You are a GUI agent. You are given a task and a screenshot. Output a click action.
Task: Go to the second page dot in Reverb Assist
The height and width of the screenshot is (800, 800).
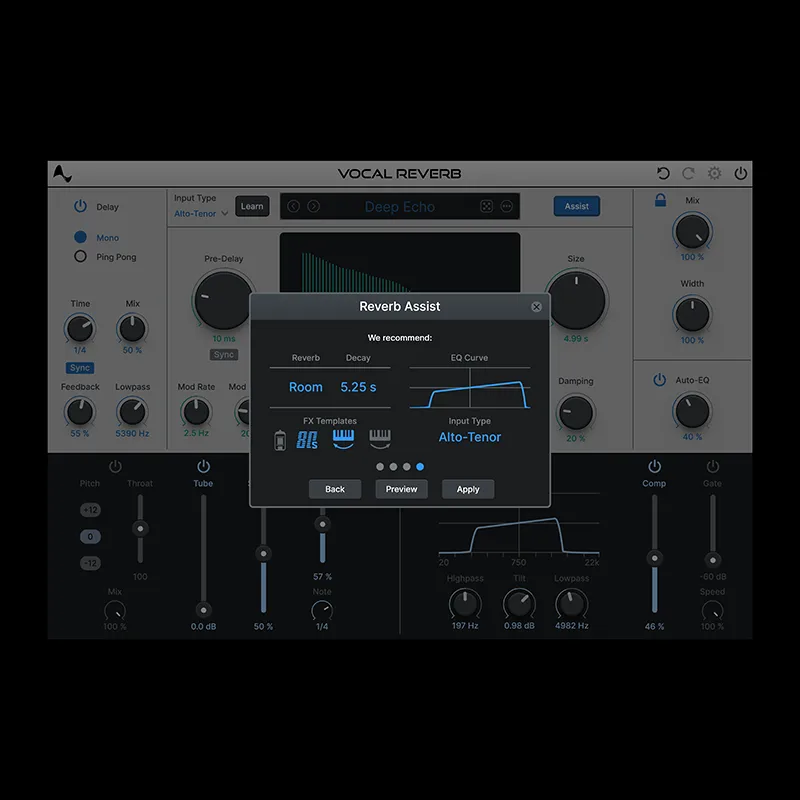(393, 466)
